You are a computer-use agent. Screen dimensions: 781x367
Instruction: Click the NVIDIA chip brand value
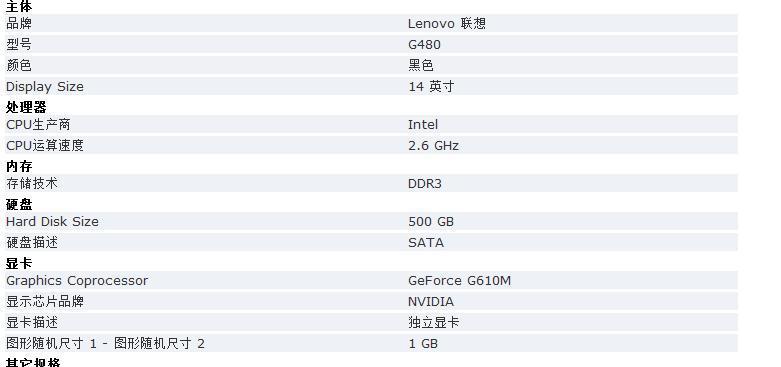(x=431, y=301)
